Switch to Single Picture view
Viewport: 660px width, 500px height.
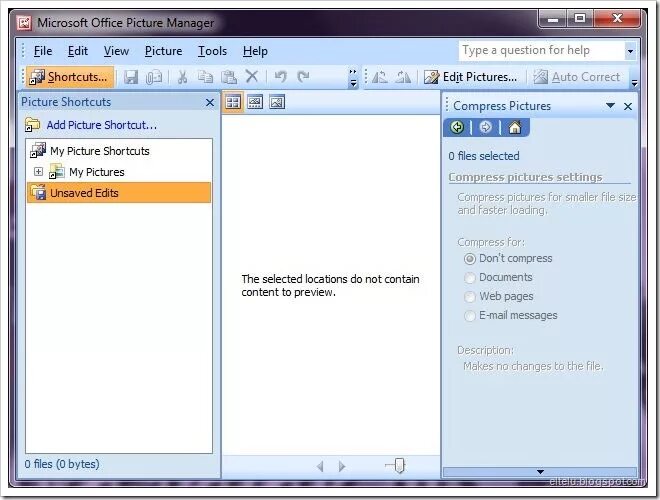coord(277,102)
